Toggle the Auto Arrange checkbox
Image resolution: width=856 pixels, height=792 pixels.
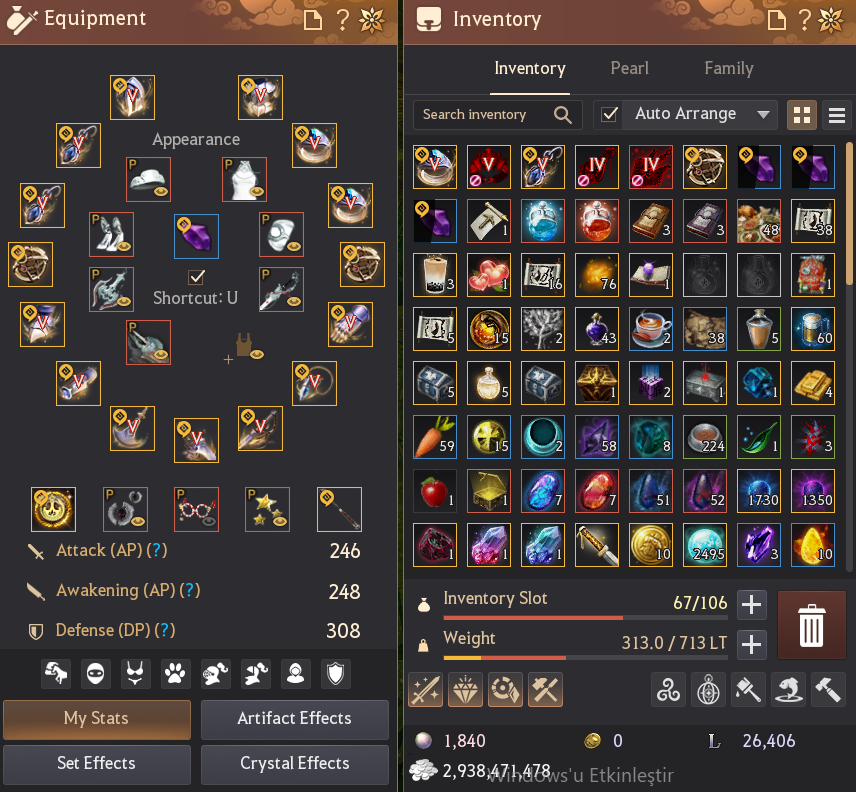[x=609, y=115]
